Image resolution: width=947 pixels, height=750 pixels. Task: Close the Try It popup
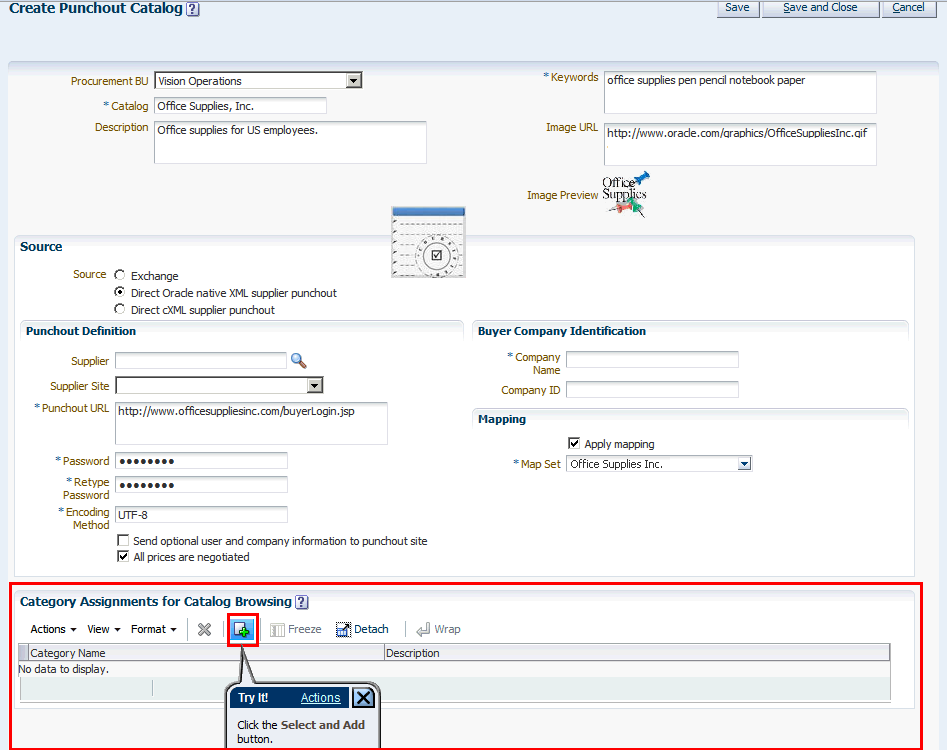point(363,697)
